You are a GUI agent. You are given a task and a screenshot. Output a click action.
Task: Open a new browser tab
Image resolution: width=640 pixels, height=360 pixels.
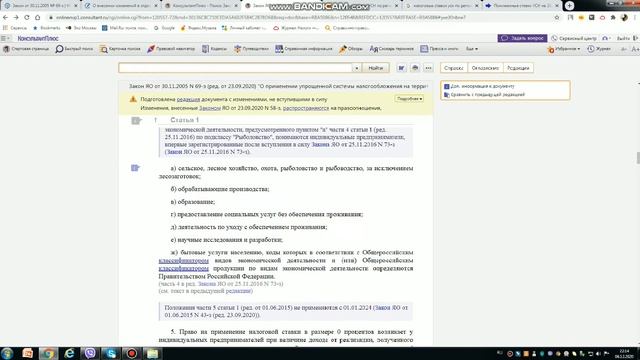(569, 6)
